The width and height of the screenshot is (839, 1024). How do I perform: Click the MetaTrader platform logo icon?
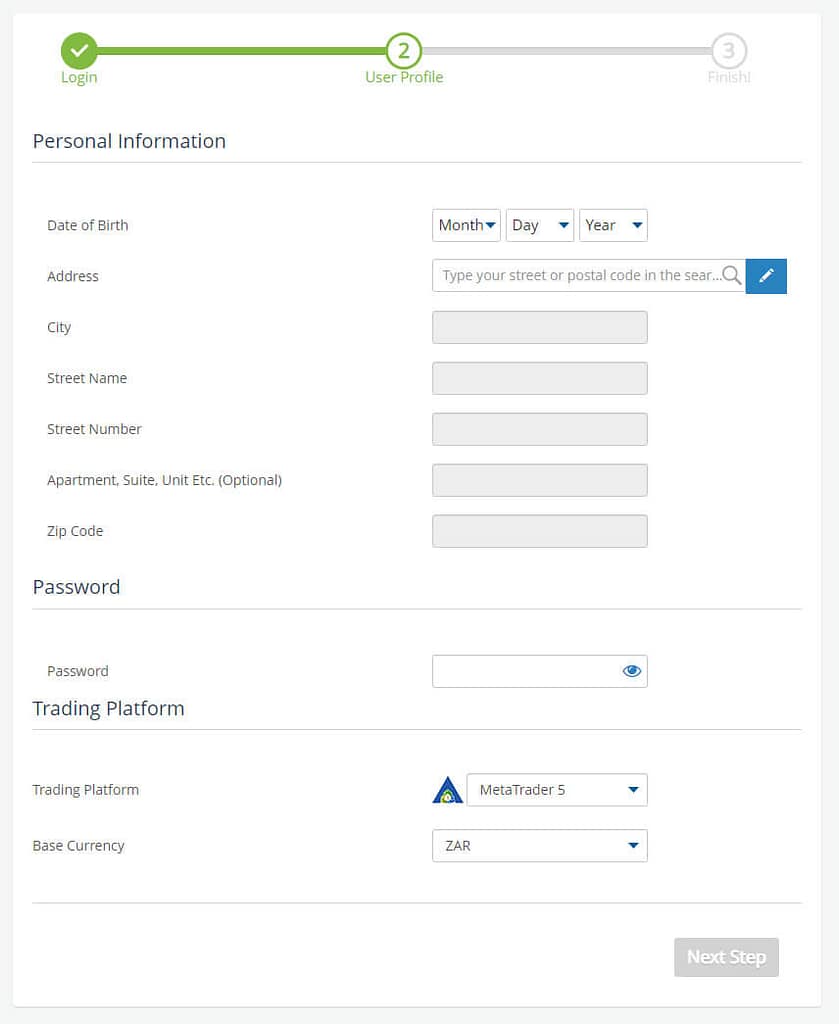pyautogui.click(x=447, y=790)
